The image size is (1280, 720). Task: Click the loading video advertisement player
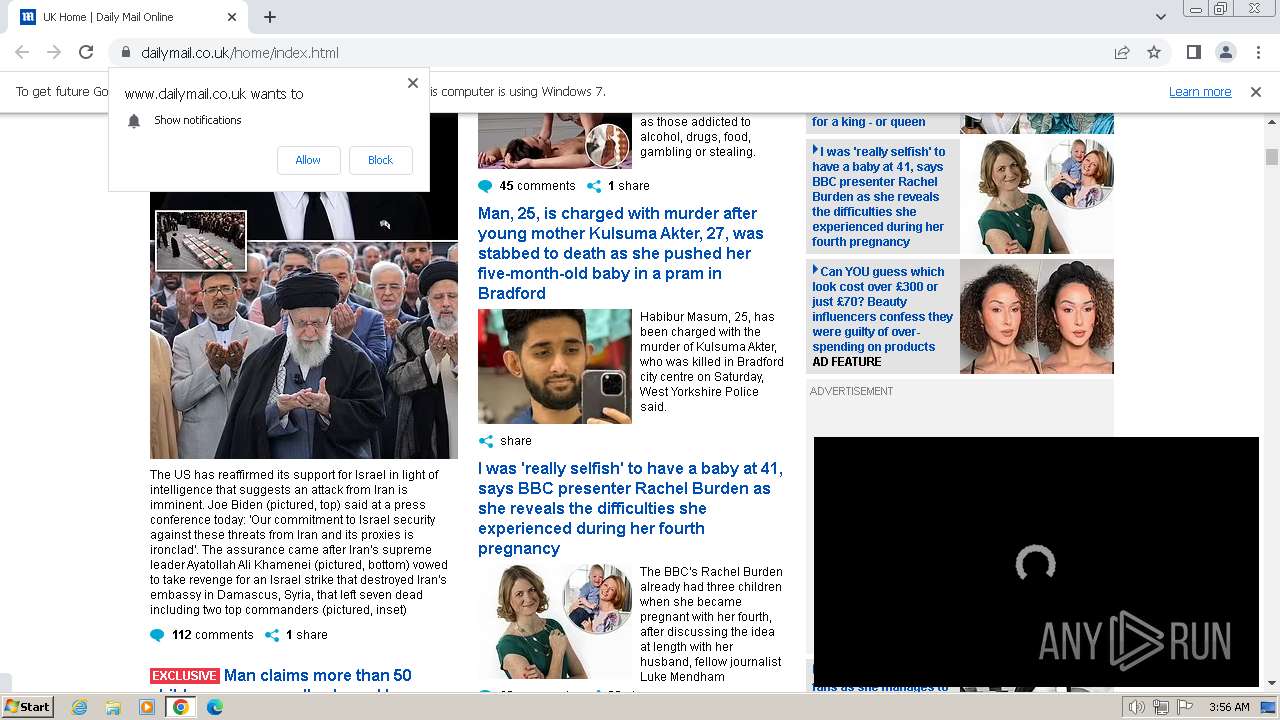point(1036,562)
